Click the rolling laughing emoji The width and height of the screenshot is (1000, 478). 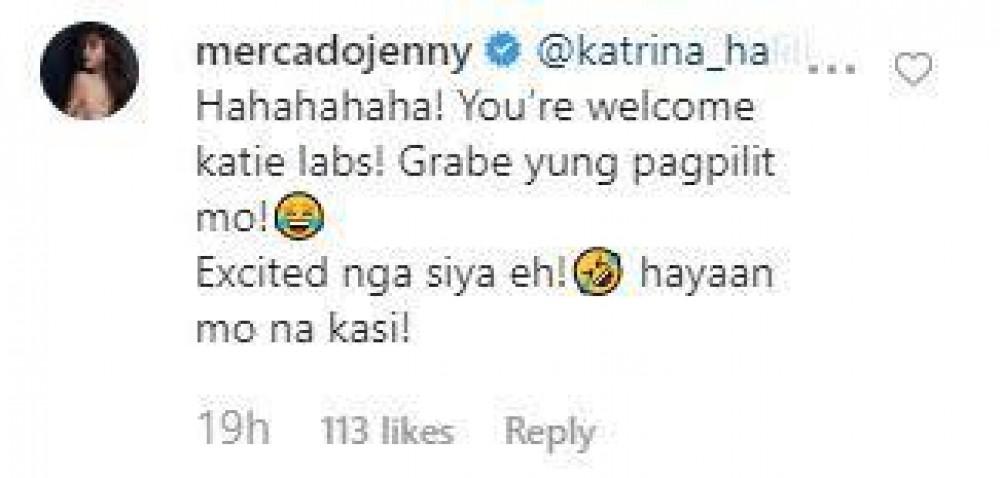598,271
